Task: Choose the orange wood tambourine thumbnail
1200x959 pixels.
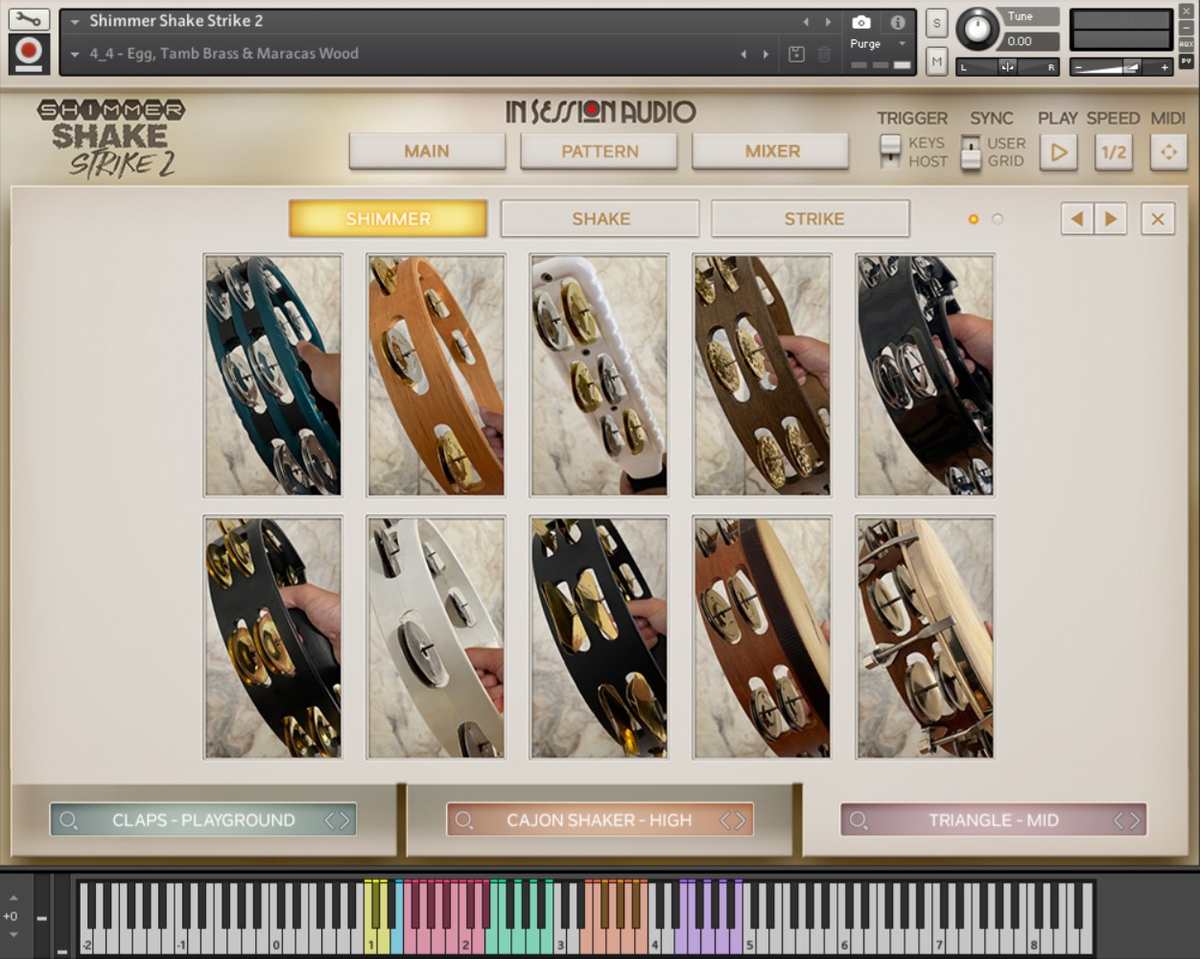Action: point(436,375)
